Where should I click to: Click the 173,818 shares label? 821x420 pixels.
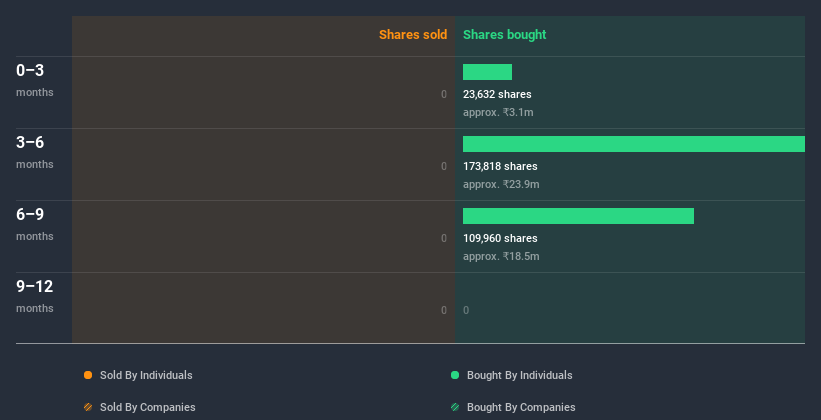(500, 166)
